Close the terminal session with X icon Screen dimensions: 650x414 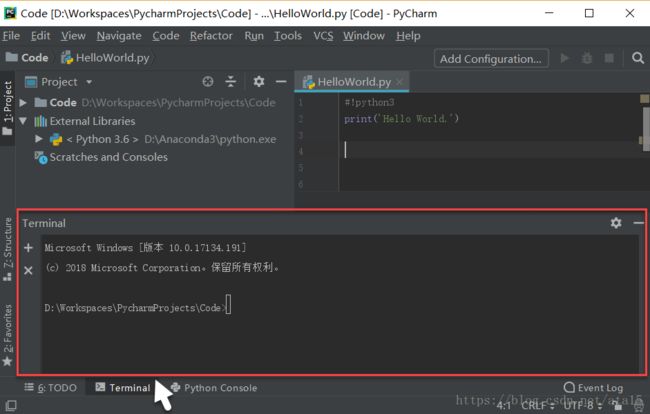[28, 271]
